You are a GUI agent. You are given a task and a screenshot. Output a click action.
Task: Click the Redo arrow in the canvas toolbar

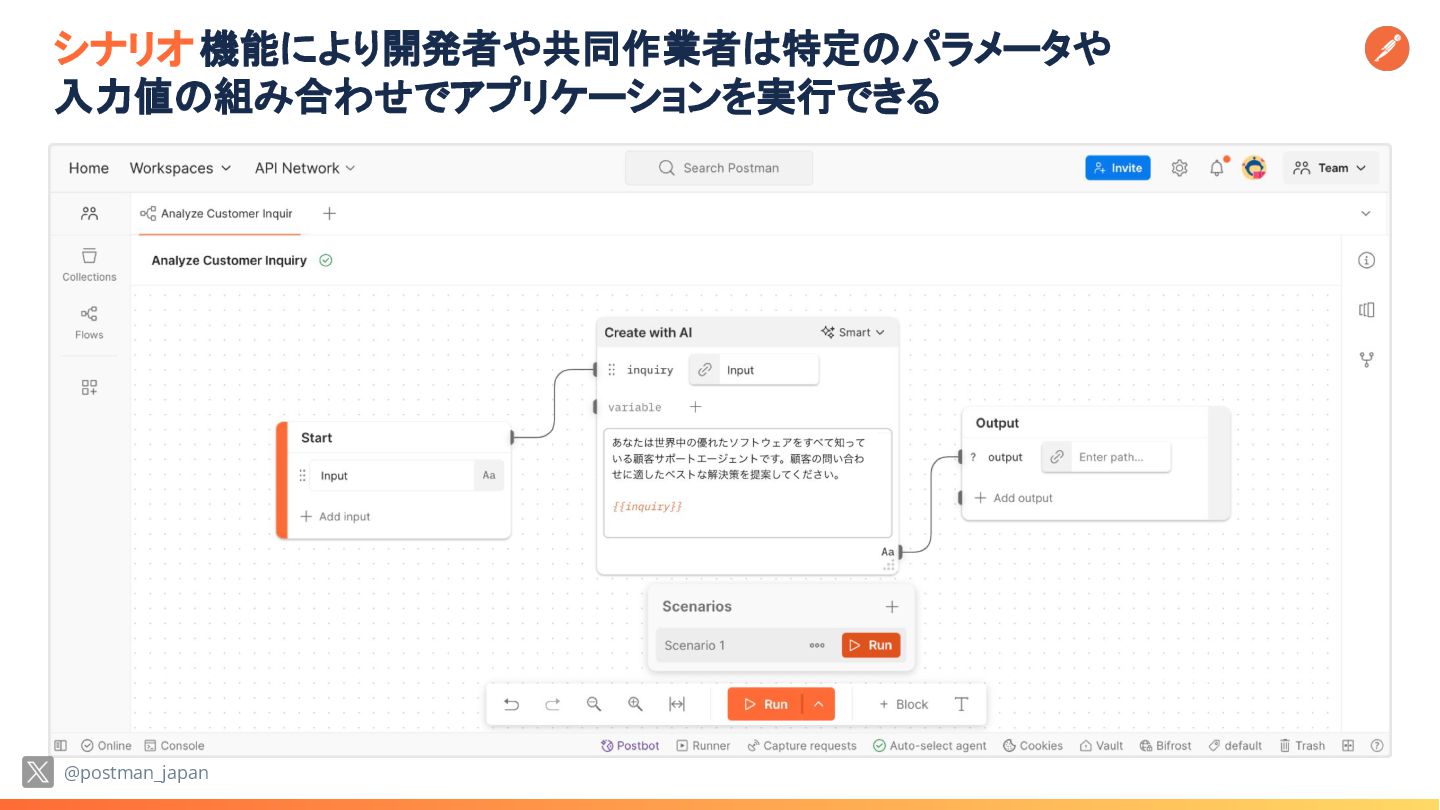click(552, 704)
